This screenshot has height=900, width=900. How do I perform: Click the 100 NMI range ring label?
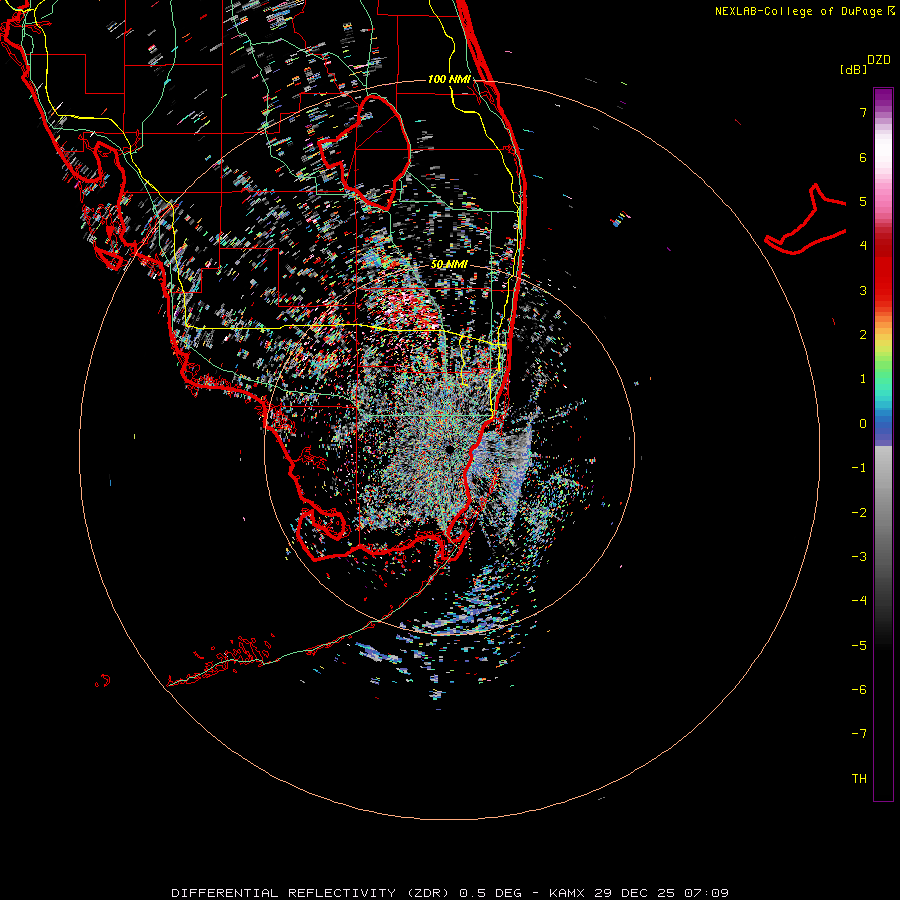[x=449, y=79]
